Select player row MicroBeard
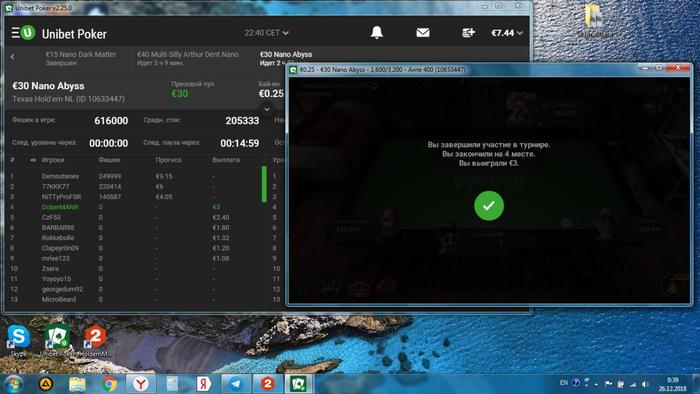This screenshot has height=394, width=700. tap(134, 299)
